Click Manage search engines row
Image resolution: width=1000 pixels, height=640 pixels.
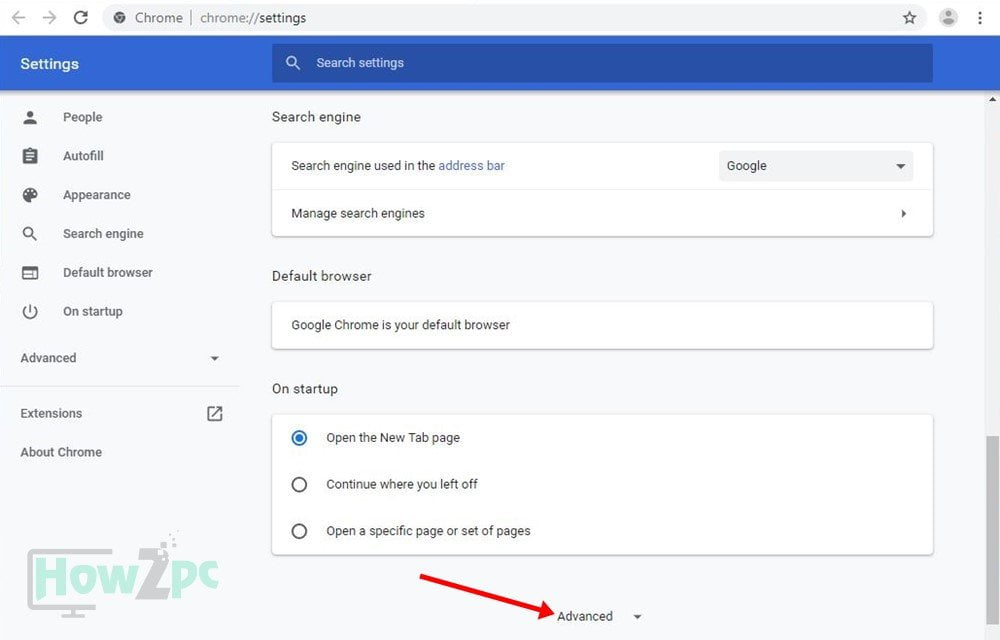point(602,214)
